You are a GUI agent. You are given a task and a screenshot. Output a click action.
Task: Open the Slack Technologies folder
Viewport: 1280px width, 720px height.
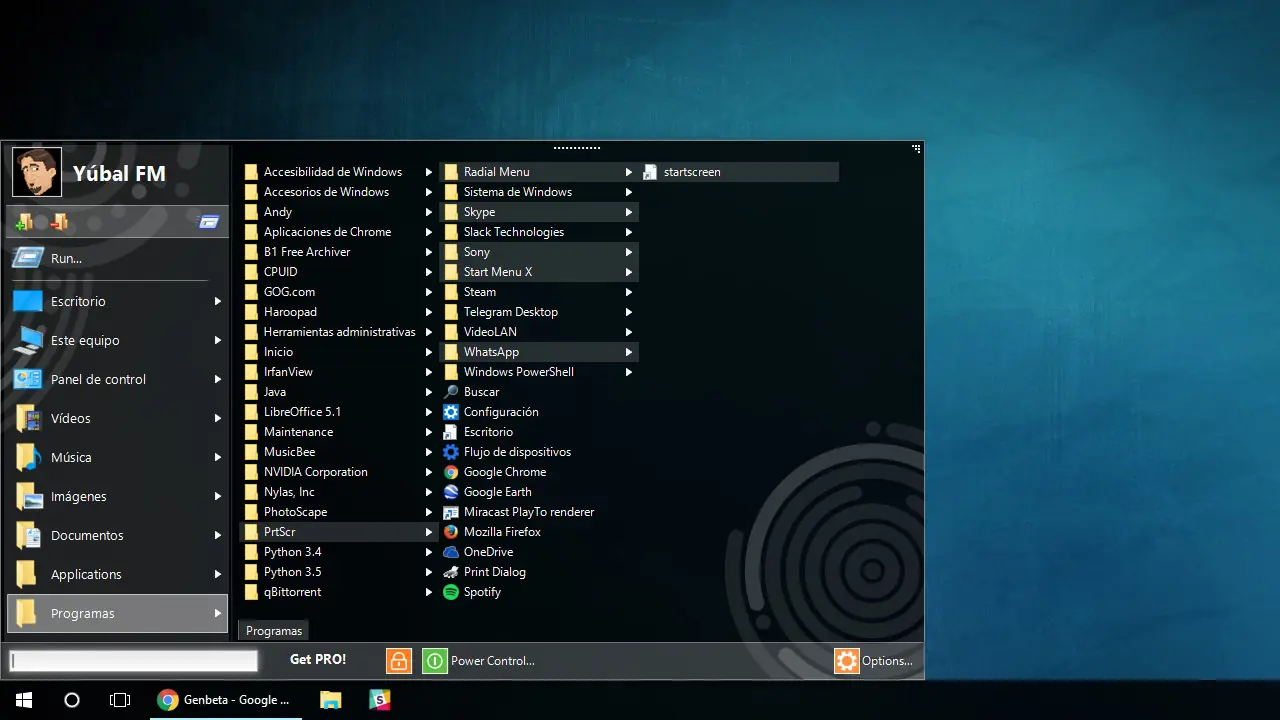point(539,232)
